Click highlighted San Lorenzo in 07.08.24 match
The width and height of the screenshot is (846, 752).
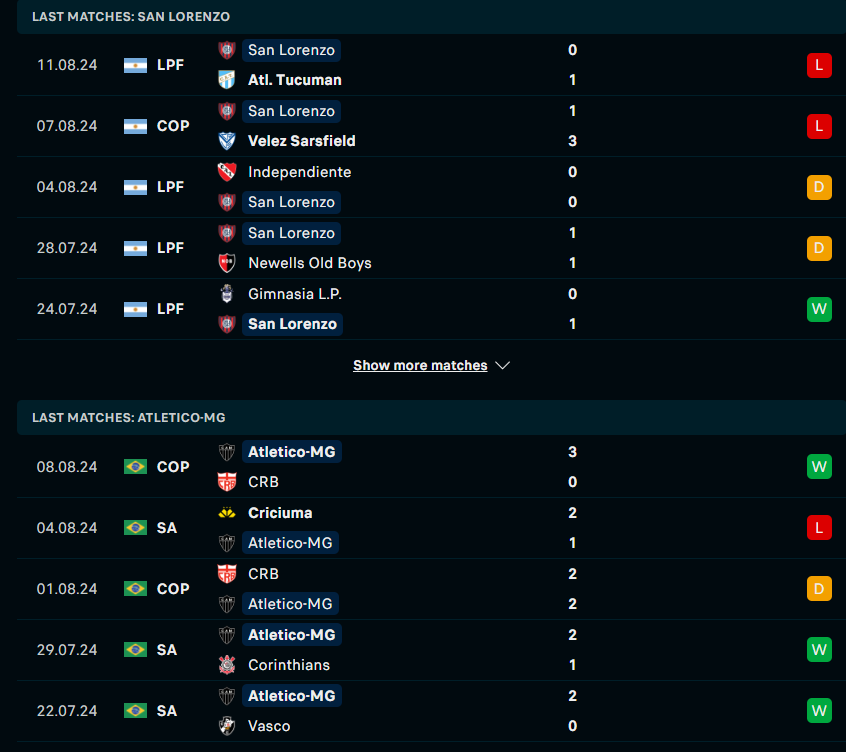[291, 111]
